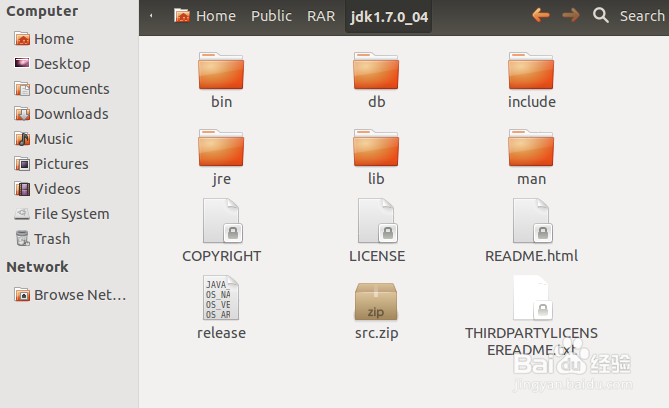Screen dimensions: 669x408
Task: Click the "jre" folder name
Action: tap(221, 179)
